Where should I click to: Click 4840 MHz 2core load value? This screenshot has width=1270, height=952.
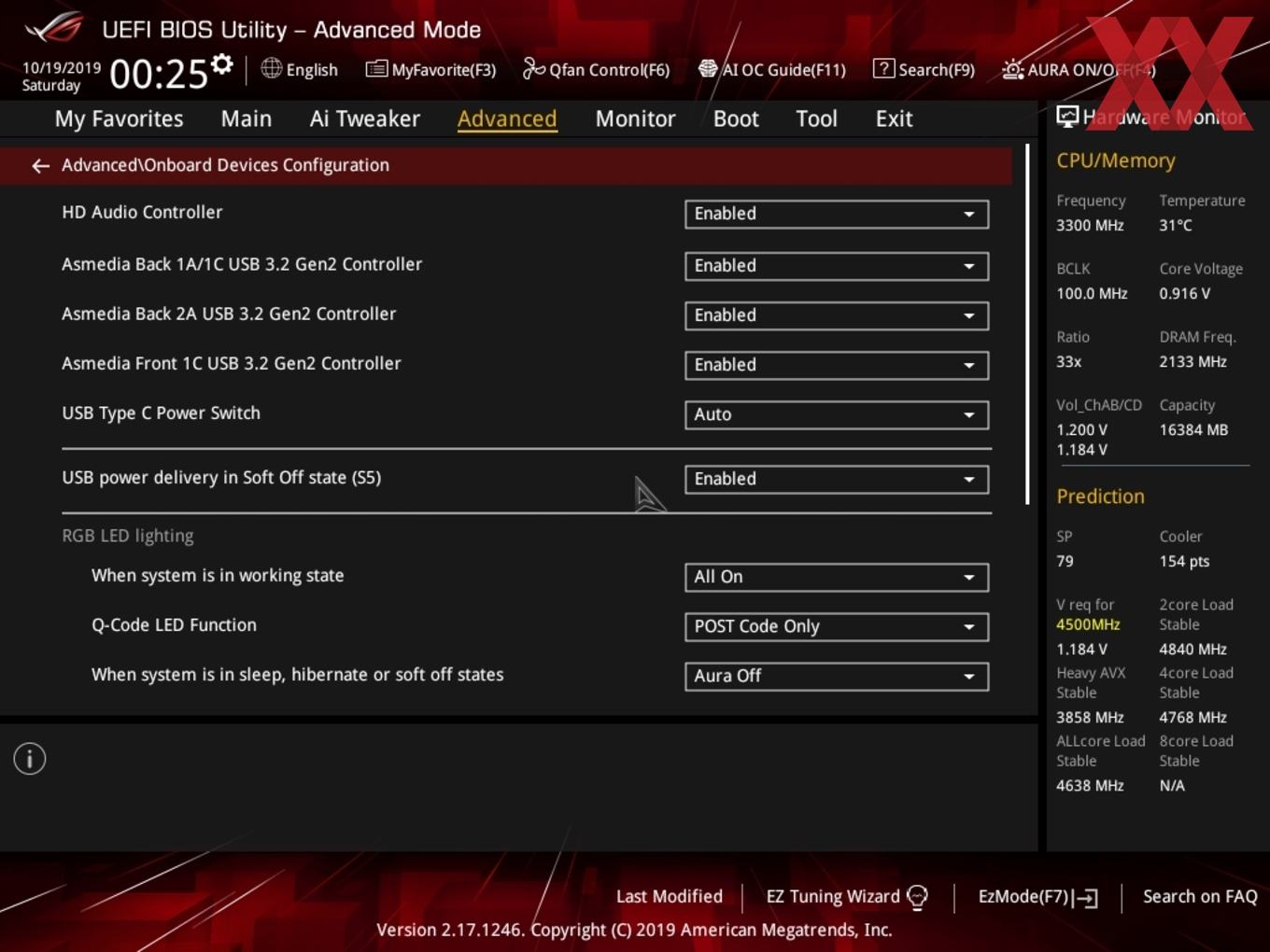[x=1192, y=650]
